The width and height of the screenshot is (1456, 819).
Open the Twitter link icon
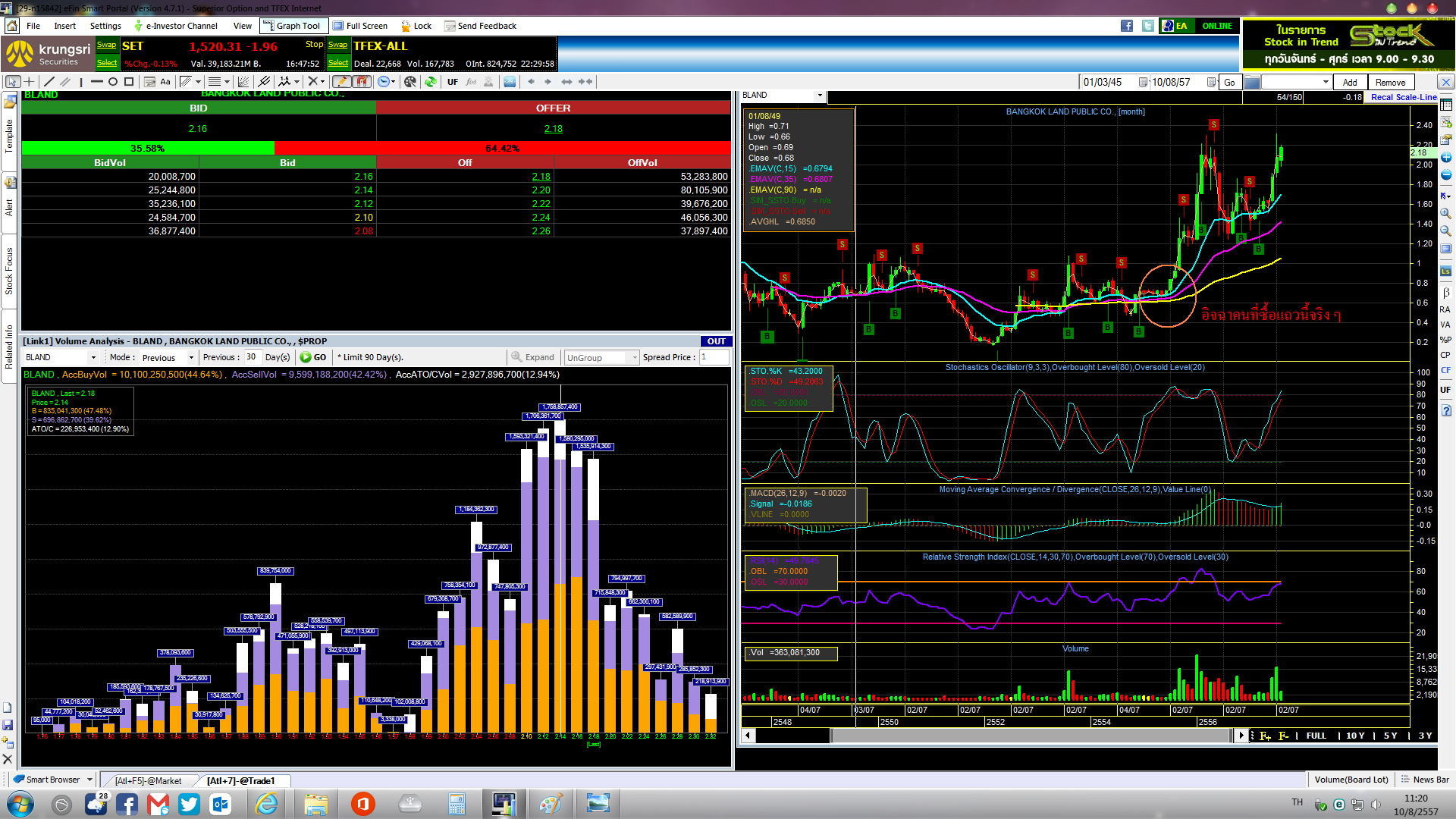[1148, 26]
